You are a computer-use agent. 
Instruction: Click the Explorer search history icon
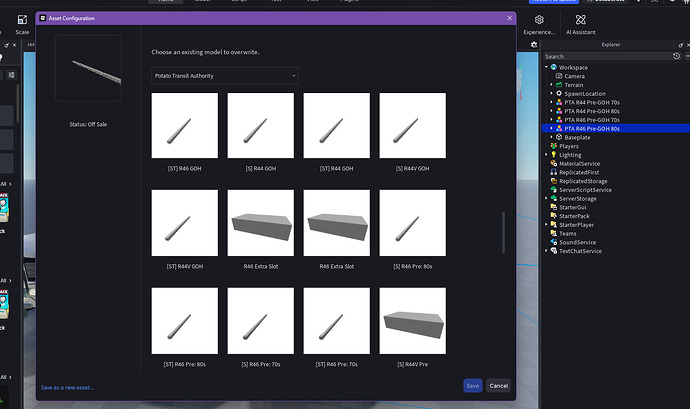(x=676, y=56)
